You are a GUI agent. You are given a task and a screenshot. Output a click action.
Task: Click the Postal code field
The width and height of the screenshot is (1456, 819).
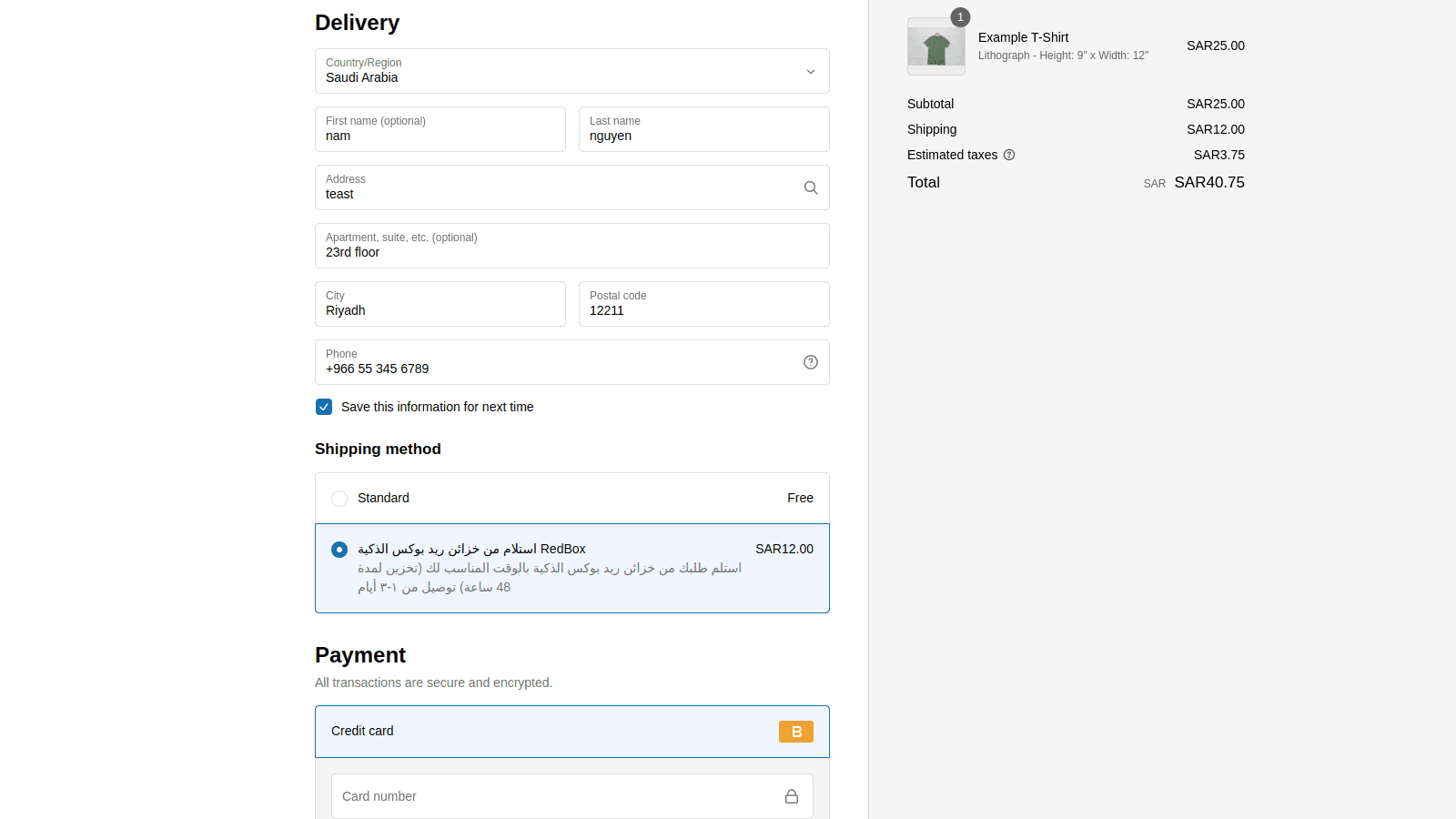703,309
